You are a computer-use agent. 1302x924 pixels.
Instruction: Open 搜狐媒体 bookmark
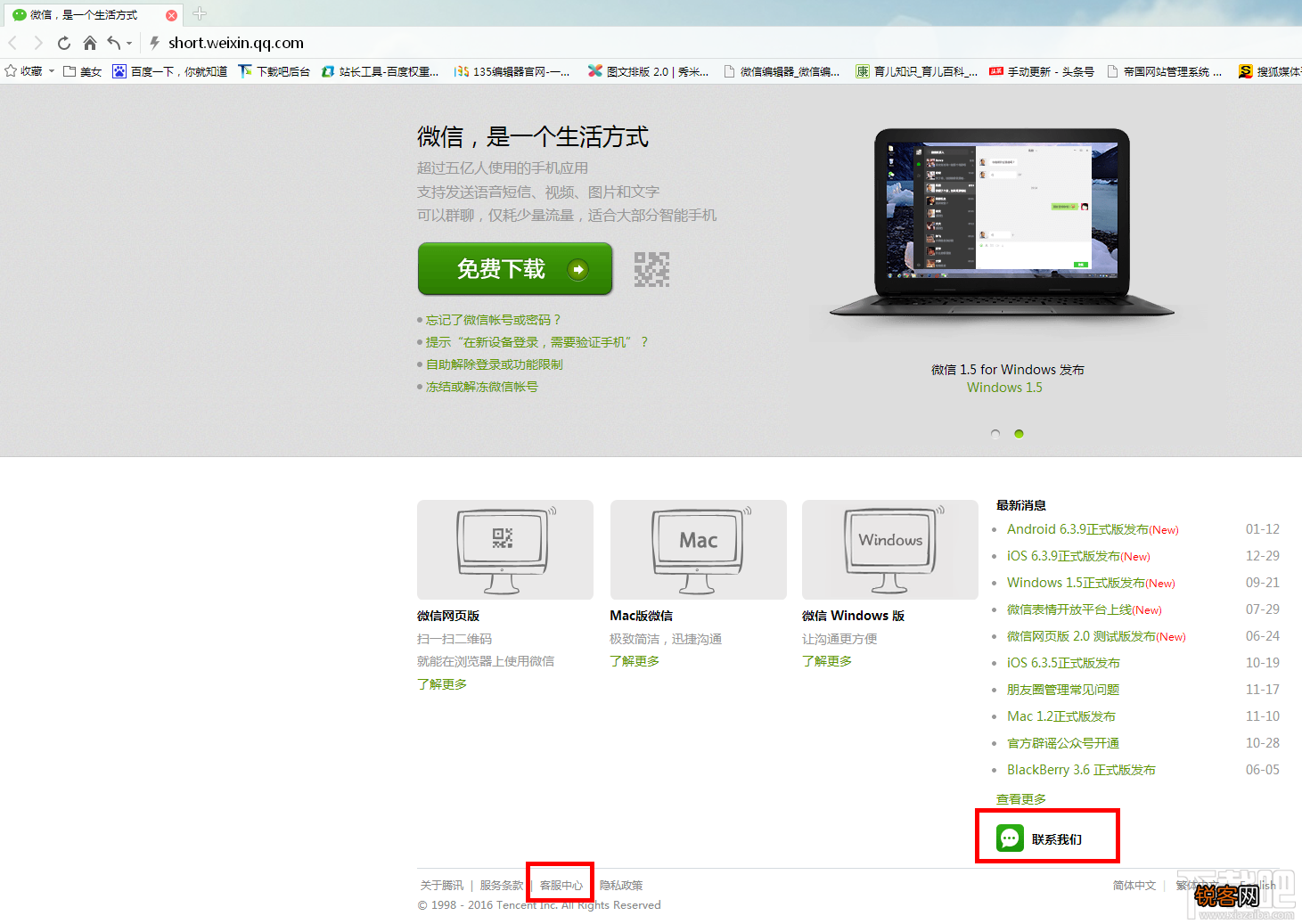tap(1270, 71)
